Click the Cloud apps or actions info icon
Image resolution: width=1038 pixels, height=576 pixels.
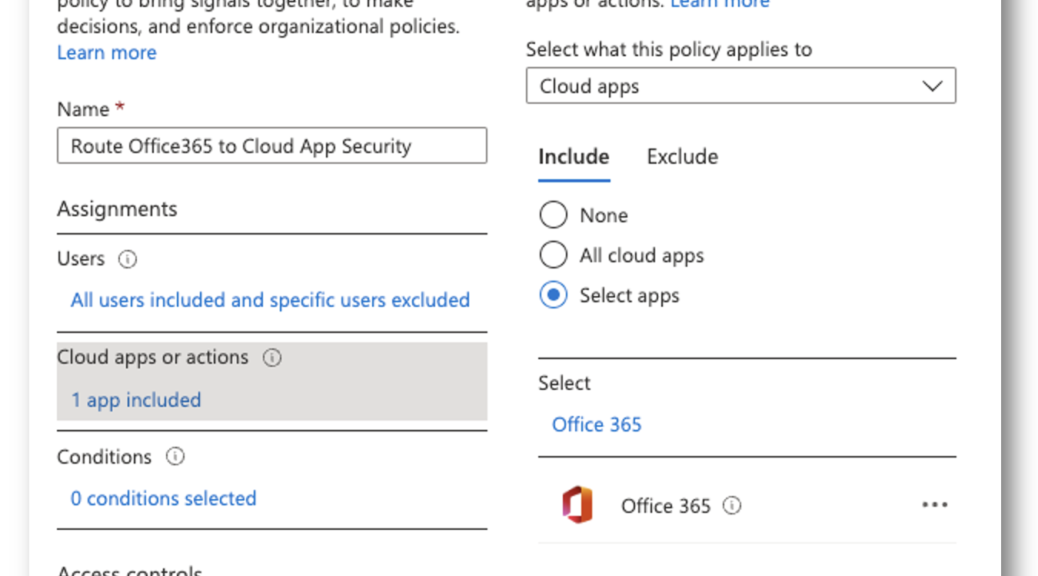pos(272,358)
